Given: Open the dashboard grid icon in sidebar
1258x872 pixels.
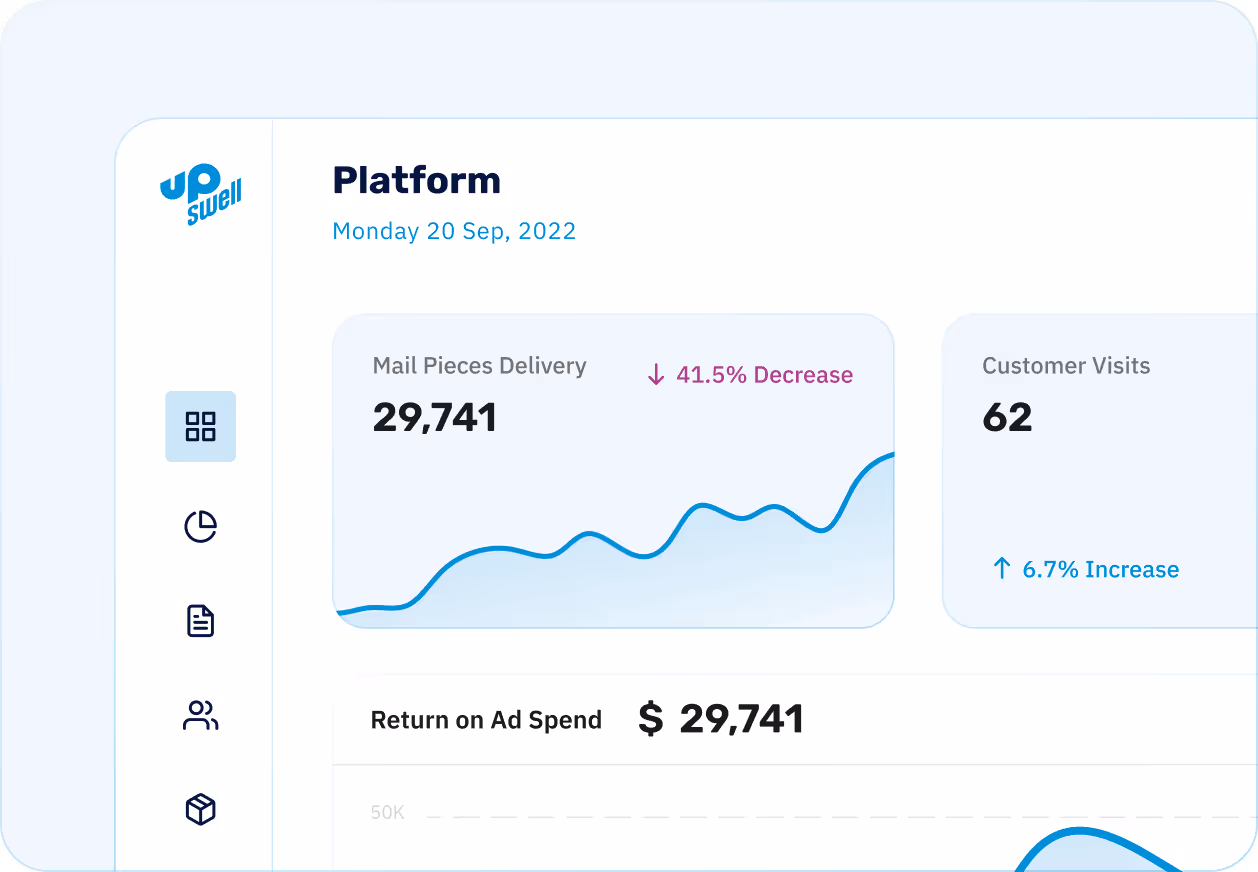Looking at the screenshot, I should 201,426.
